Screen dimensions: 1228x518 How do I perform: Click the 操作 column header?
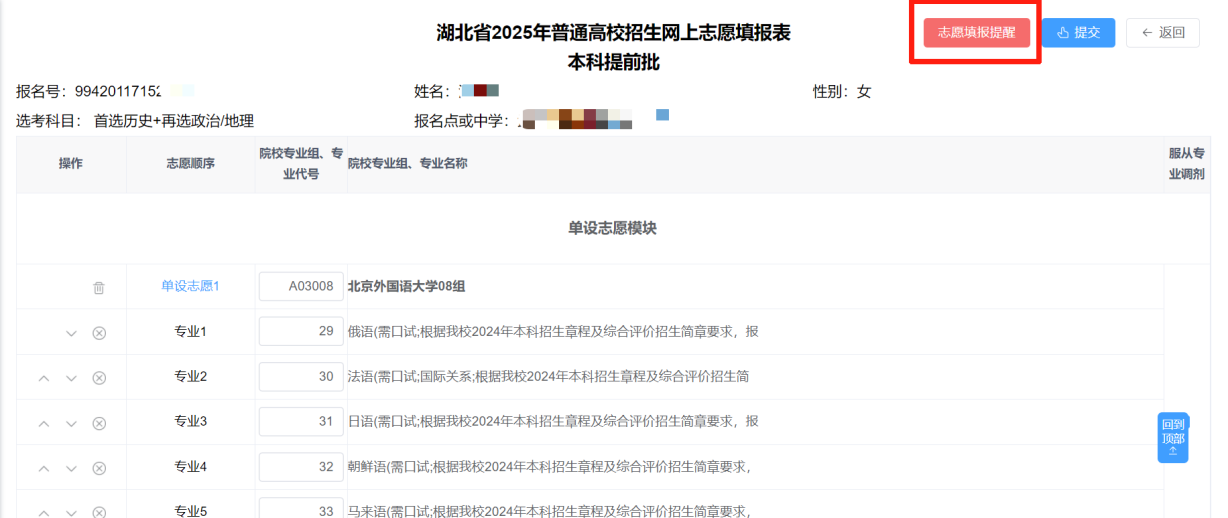pos(71,163)
